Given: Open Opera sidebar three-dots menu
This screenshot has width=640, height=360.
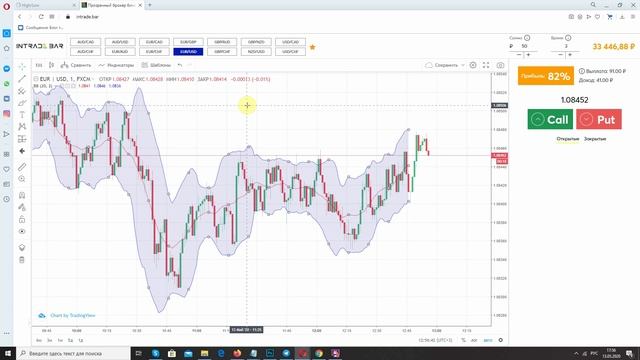Looking at the screenshot, I should [7, 333].
